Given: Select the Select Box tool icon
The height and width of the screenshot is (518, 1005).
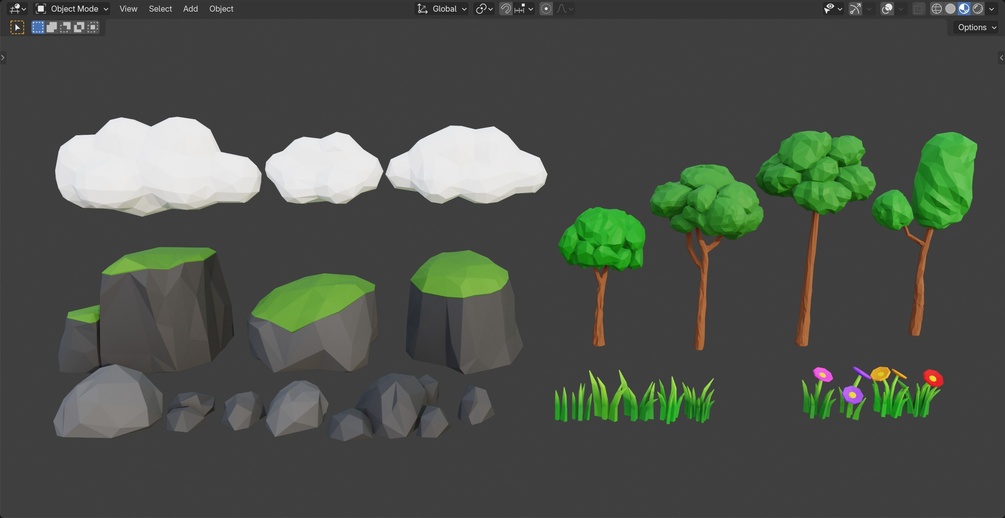Looking at the screenshot, I should pyautogui.click(x=17, y=28).
